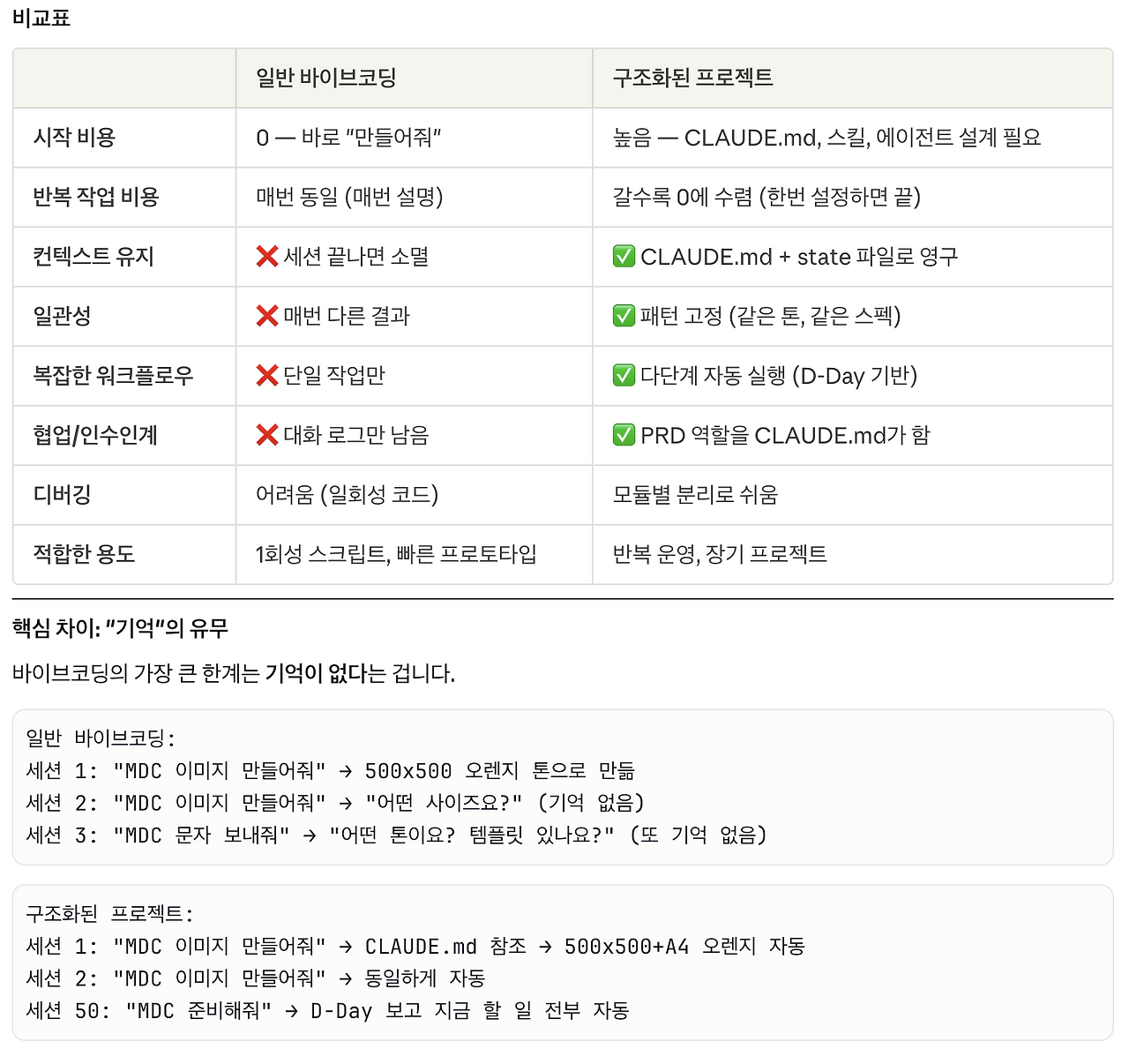Click the 디버깅 row label

pos(62,495)
